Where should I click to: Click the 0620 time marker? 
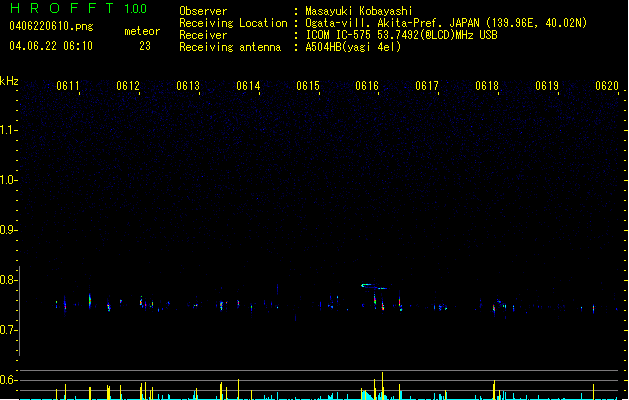point(607,86)
